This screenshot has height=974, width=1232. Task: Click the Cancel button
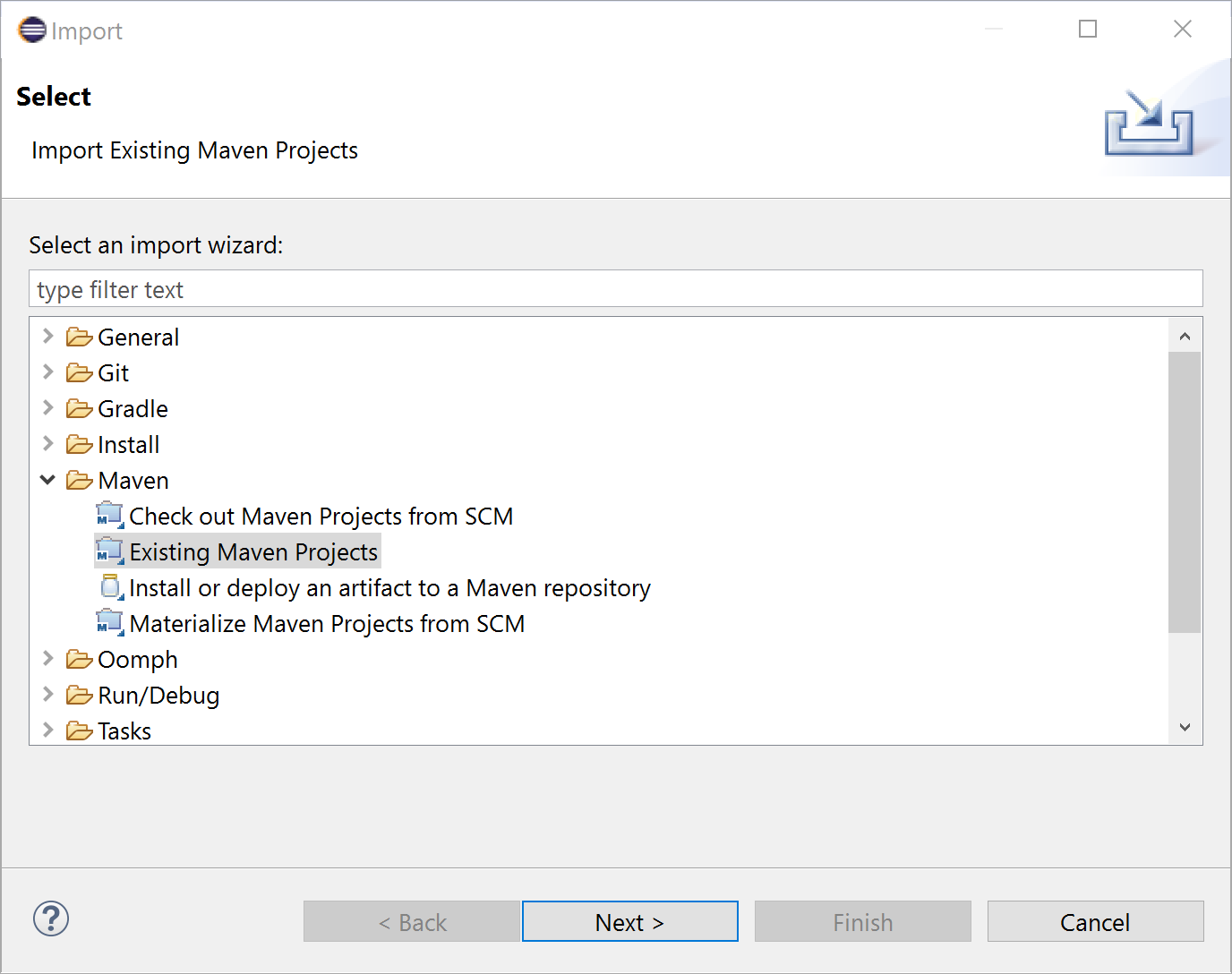click(x=1095, y=921)
